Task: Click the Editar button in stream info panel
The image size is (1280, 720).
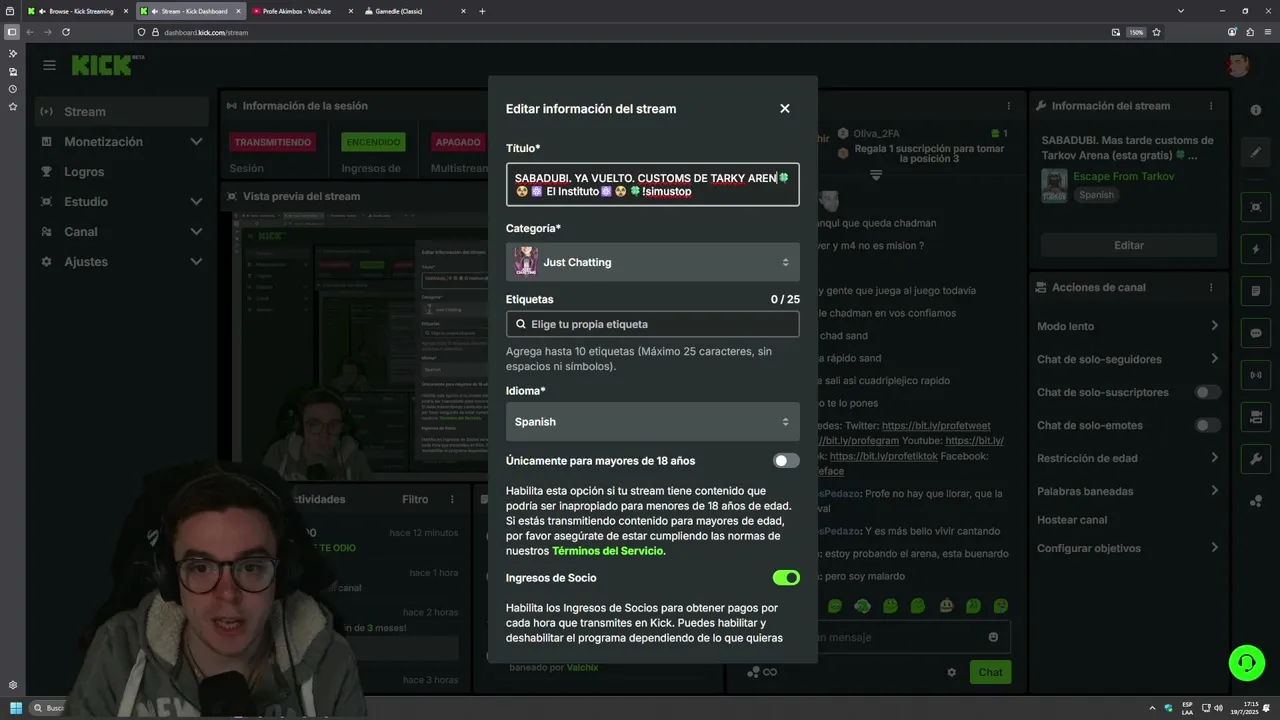Action: tap(1129, 245)
